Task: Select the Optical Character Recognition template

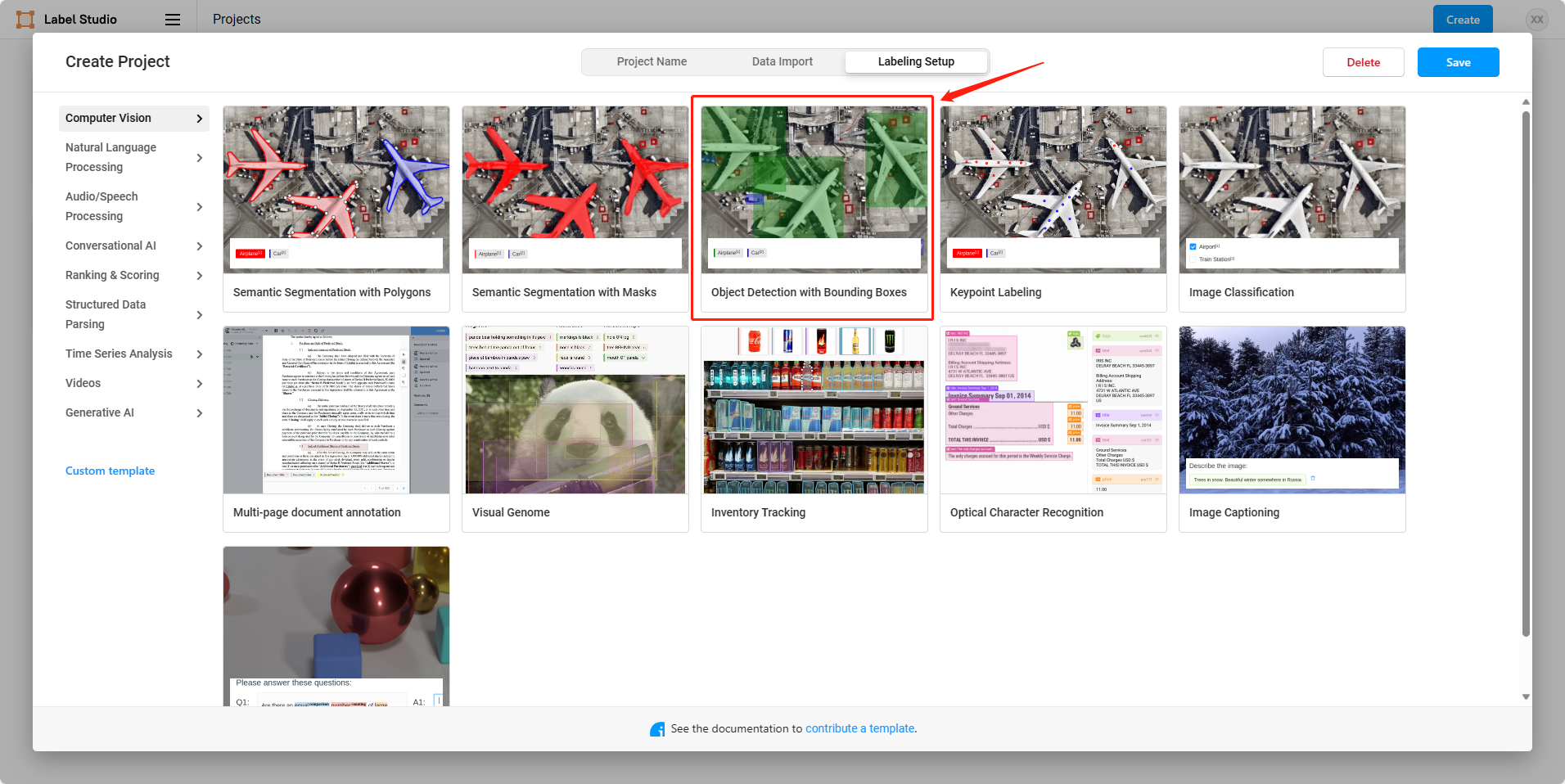Action: [1053, 429]
